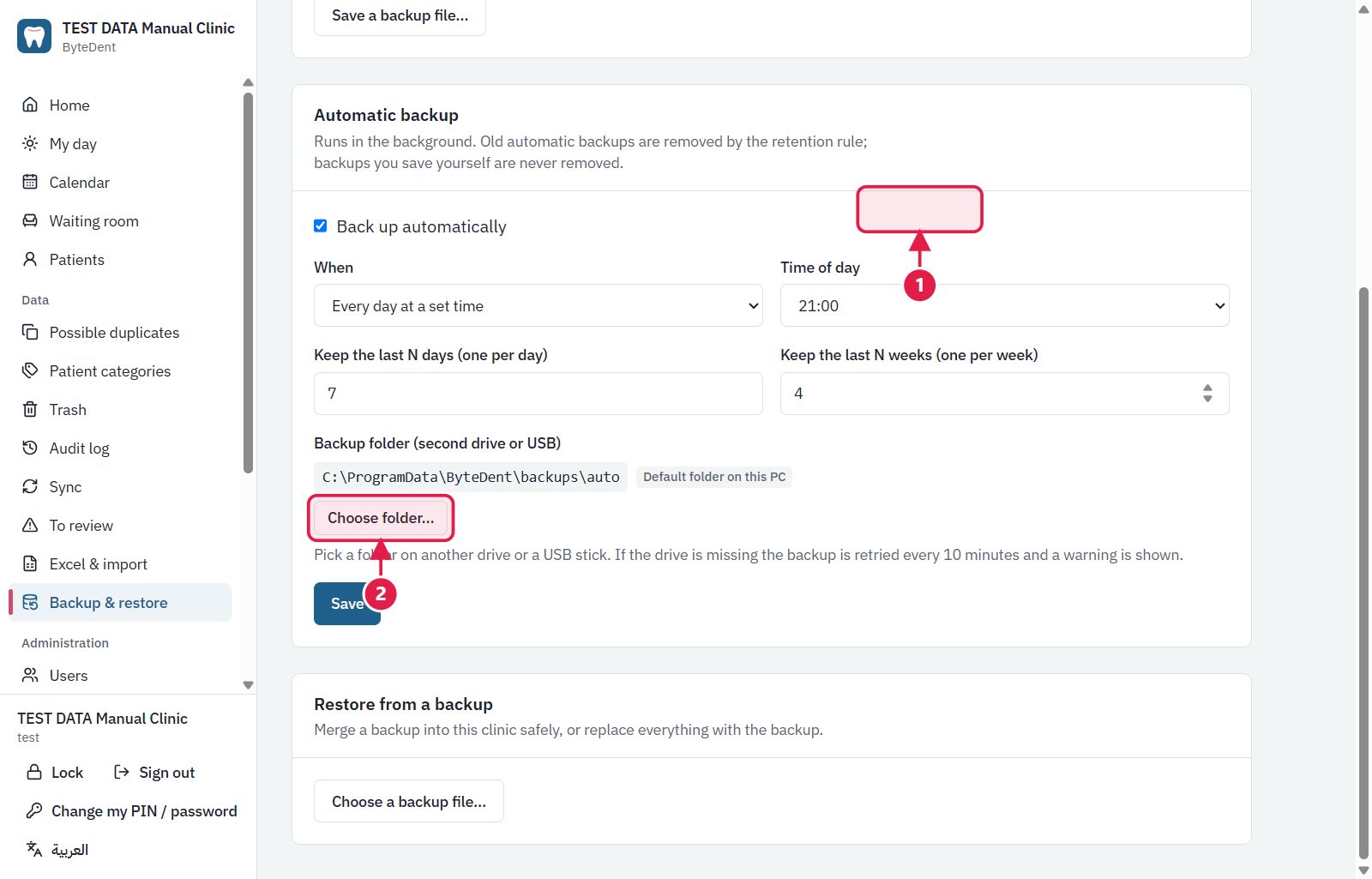Click the Keep last N days field
This screenshot has width=1372, height=879.
point(539,394)
